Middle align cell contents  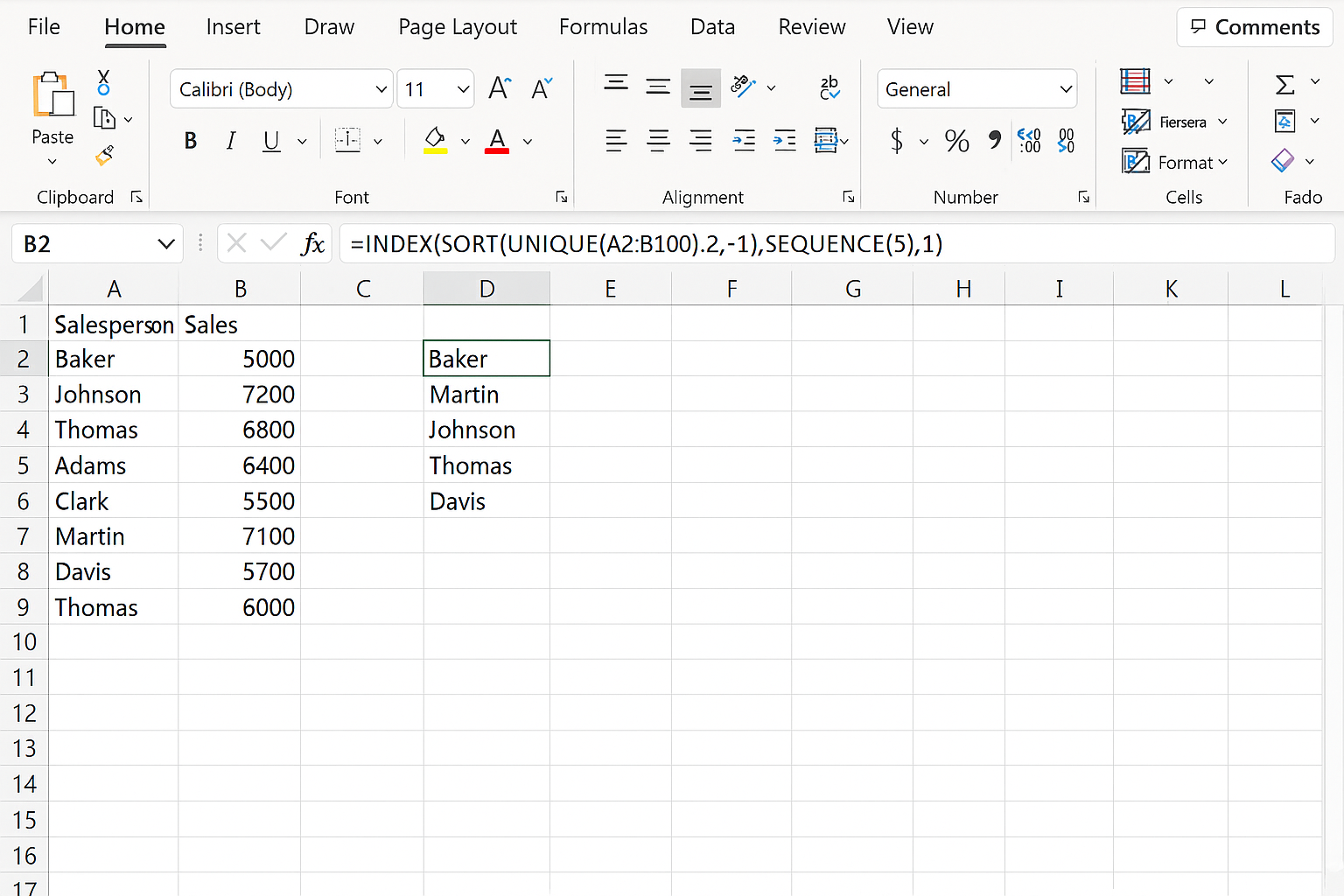pyautogui.click(x=658, y=87)
